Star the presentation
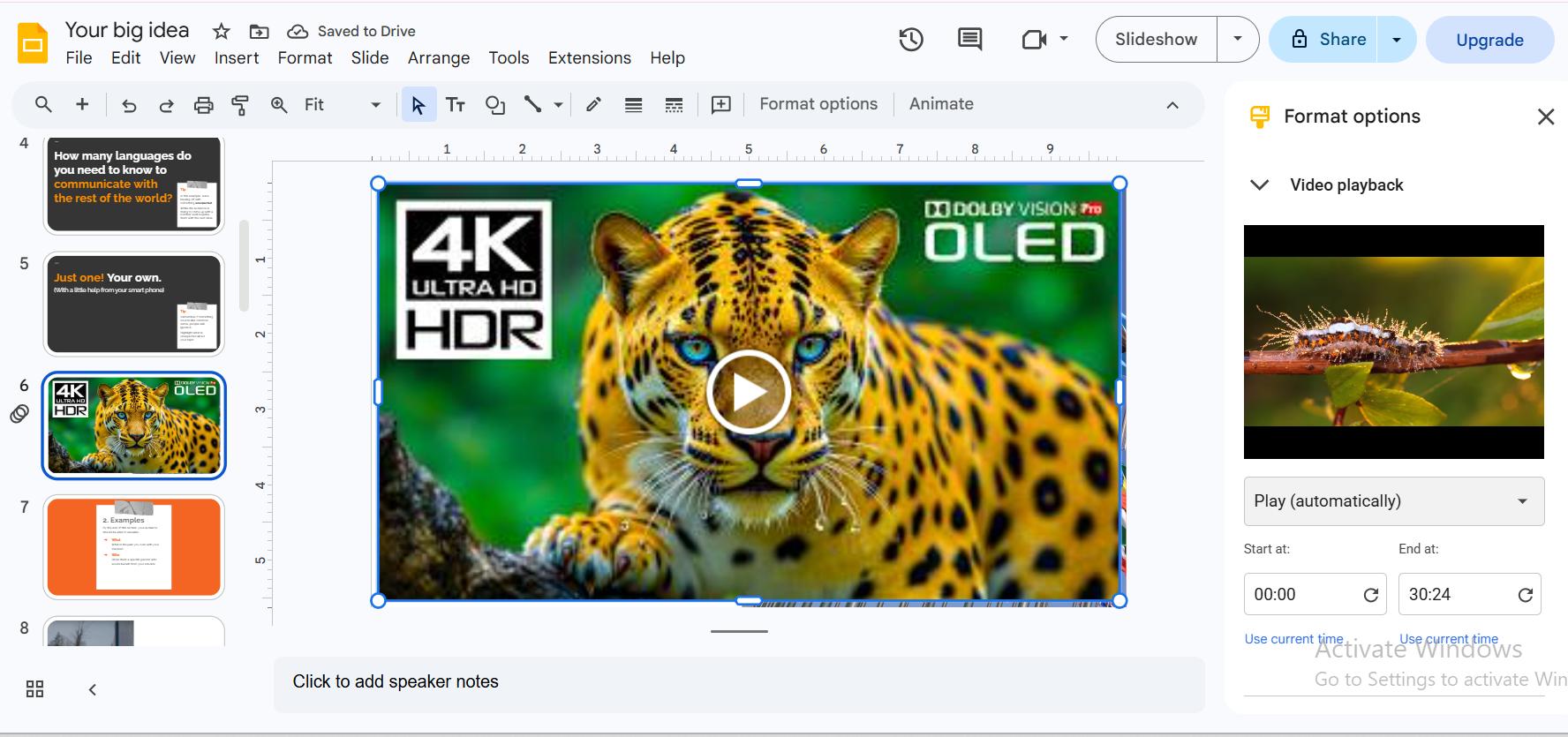 [x=221, y=32]
